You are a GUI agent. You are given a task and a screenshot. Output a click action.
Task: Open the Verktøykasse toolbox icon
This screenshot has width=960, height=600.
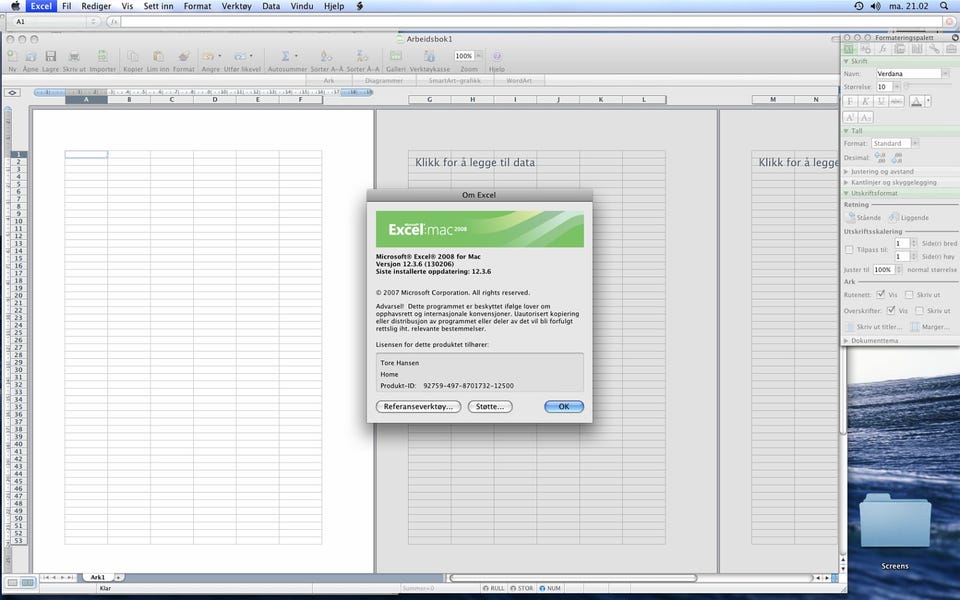pos(430,56)
